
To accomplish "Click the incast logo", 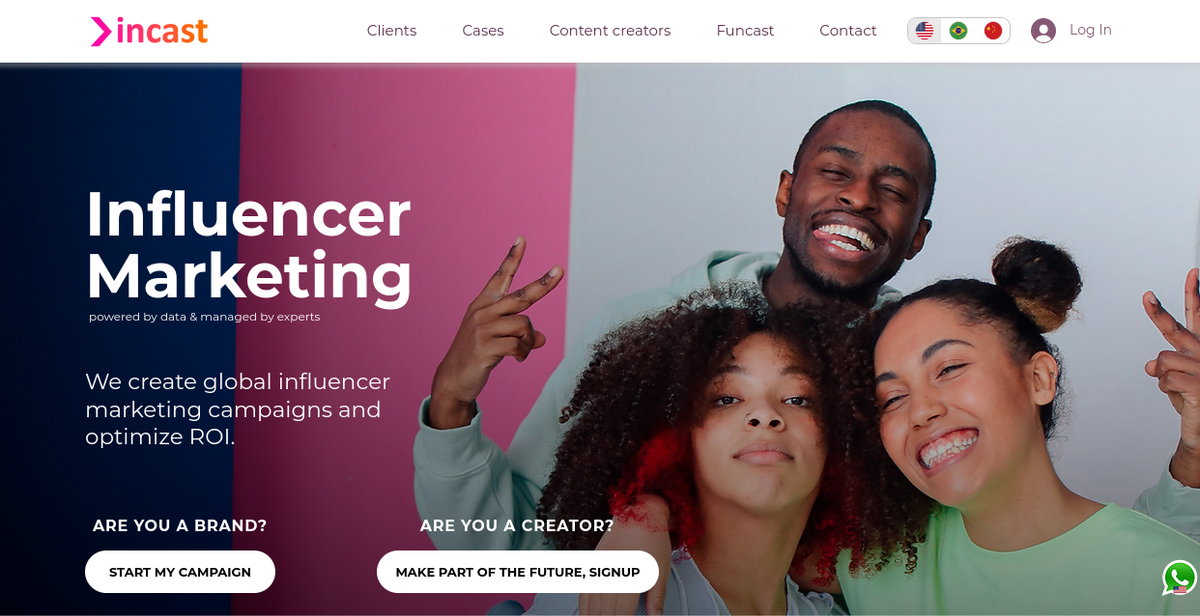I will coord(149,31).
